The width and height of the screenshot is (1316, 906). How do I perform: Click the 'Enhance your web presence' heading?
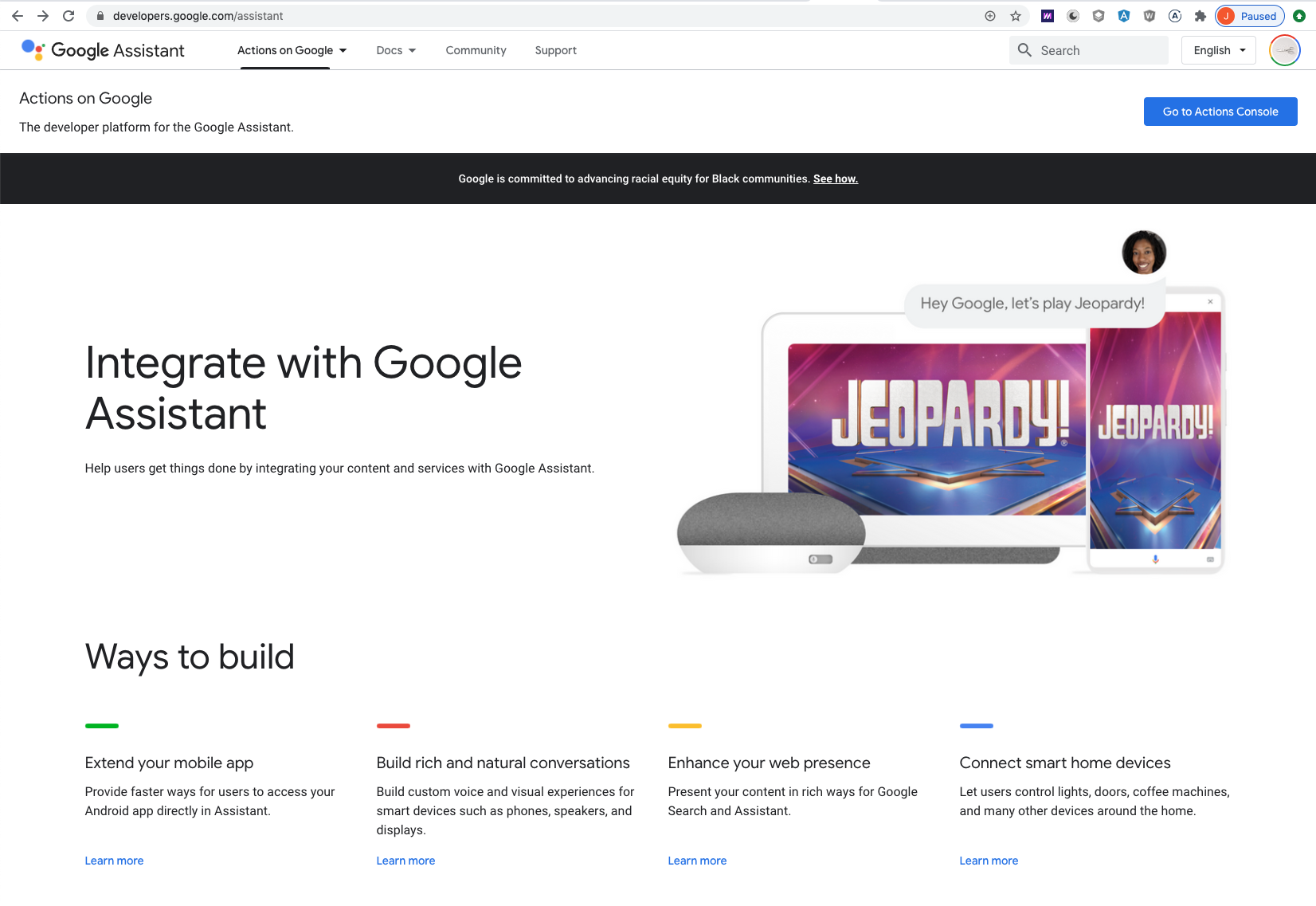[769, 763]
